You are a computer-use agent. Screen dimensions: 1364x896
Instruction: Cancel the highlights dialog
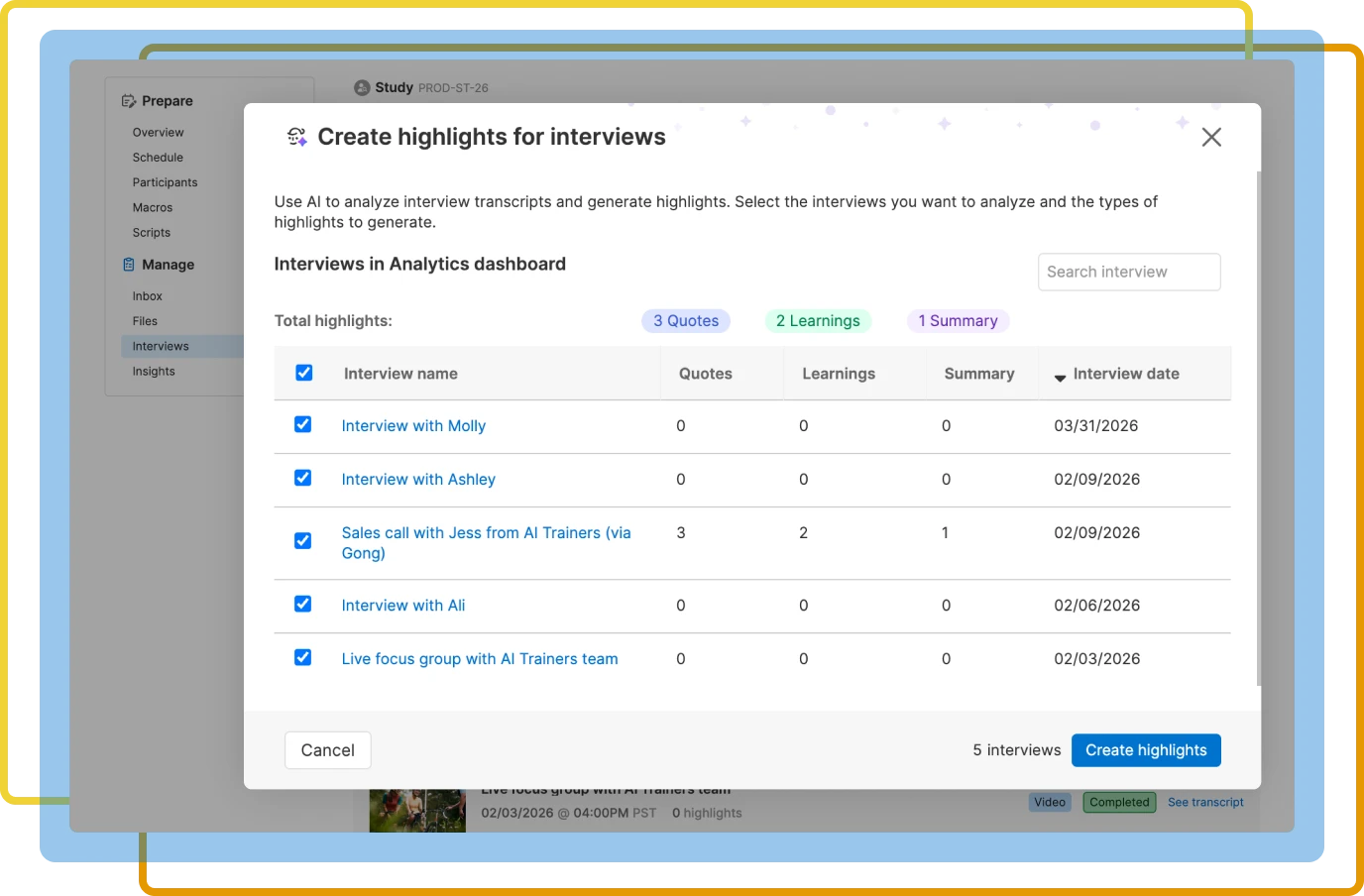point(327,749)
